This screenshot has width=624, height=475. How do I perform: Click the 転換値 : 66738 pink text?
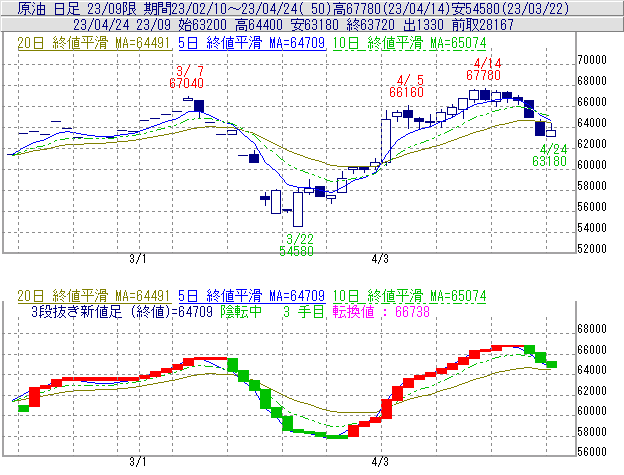point(381,311)
